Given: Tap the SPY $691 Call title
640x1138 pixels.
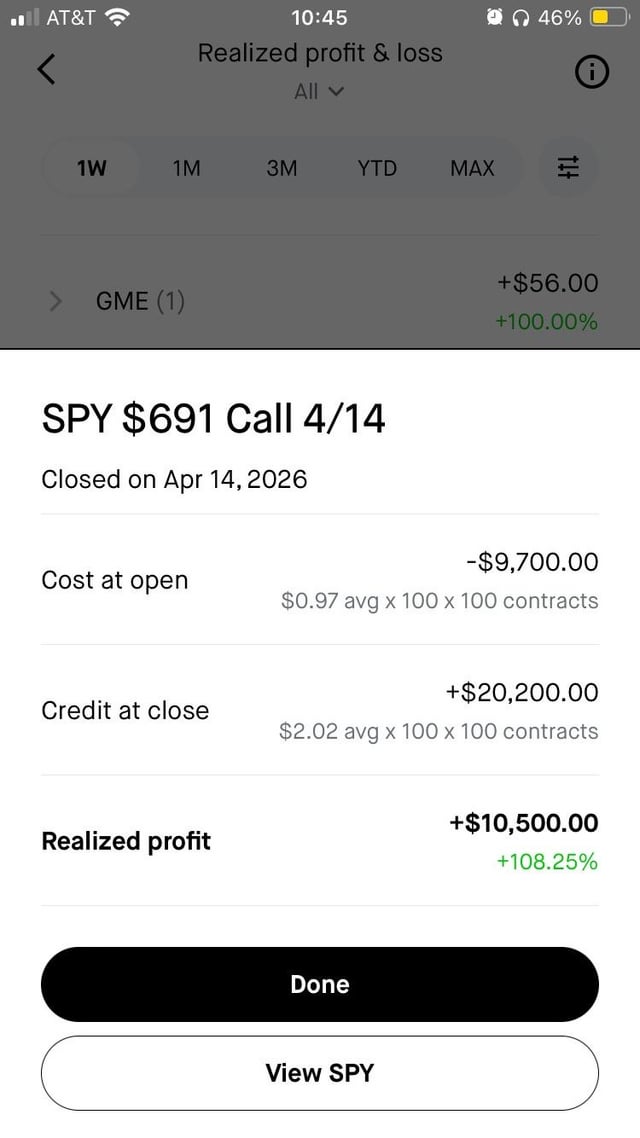Looking at the screenshot, I should [213, 418].
